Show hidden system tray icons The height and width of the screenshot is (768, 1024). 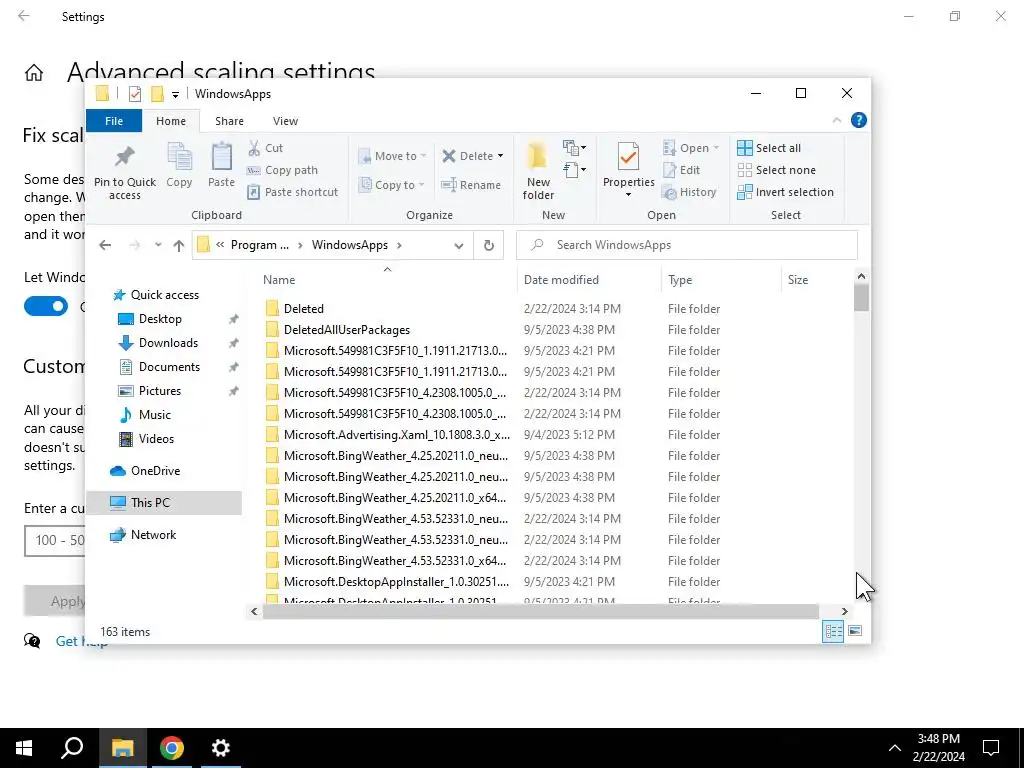895,748
